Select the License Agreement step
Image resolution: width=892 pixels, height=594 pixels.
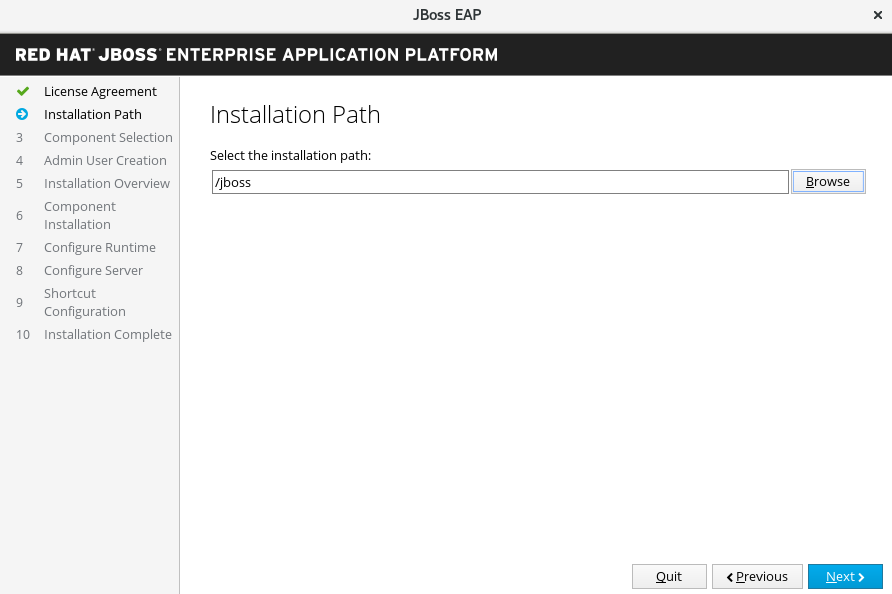(100, 92)
